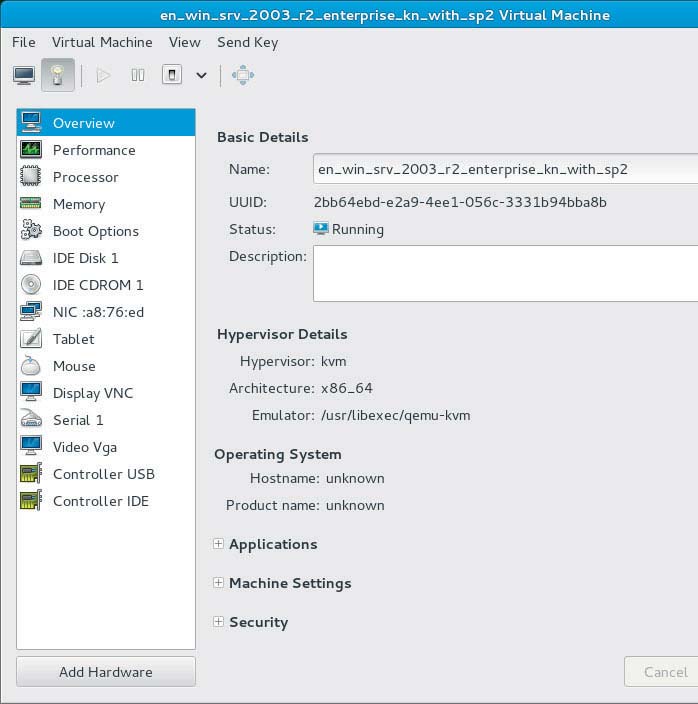Click the UUID value 2bb64ebd-e2a9-4ee1-056c-3331b94bba8b
The width and height of the screenshot is (698, 704).
[x=460, y=202]
